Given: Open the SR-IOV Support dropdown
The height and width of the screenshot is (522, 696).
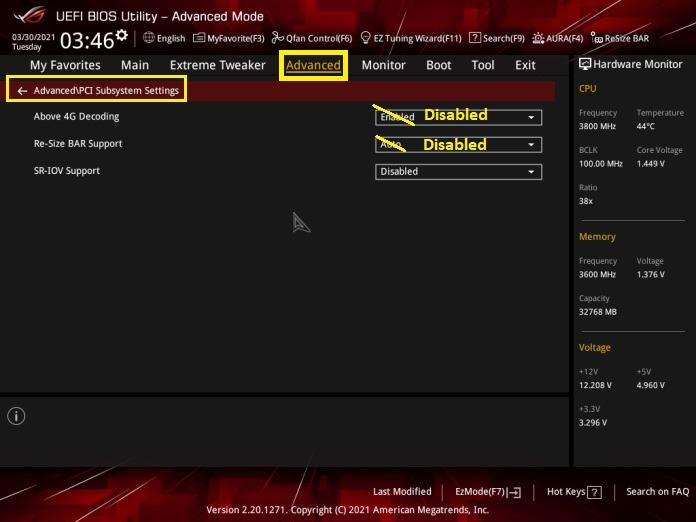Looking at the screenshot, I should click(459, 172).
